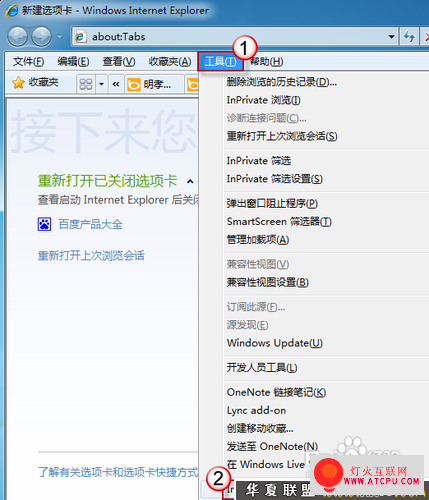This screenshot has width=429, height=500.
Task: Click the refresh arrows icon beside address bar
Action: [x=409, y=36]
